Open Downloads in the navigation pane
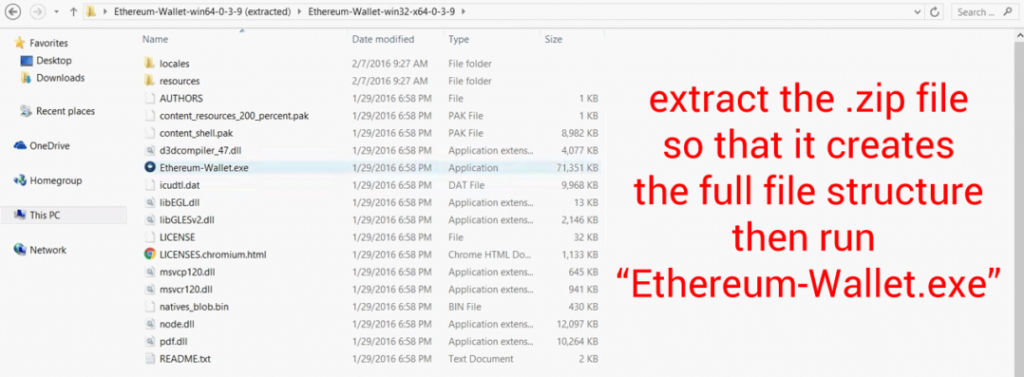 pos(60,78)
